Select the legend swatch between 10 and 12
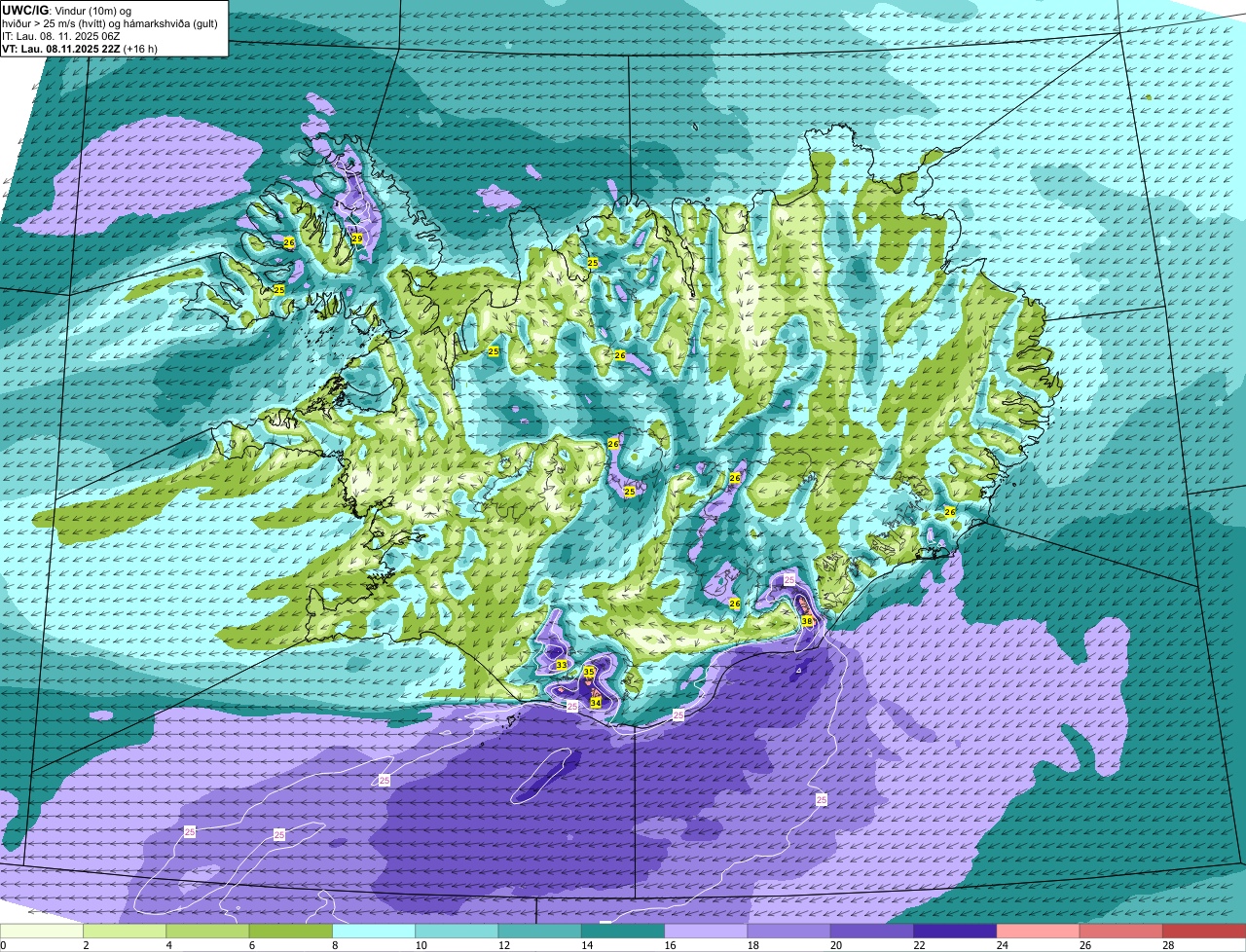This screenshot has height=952, width=1246. click(458, 932)
